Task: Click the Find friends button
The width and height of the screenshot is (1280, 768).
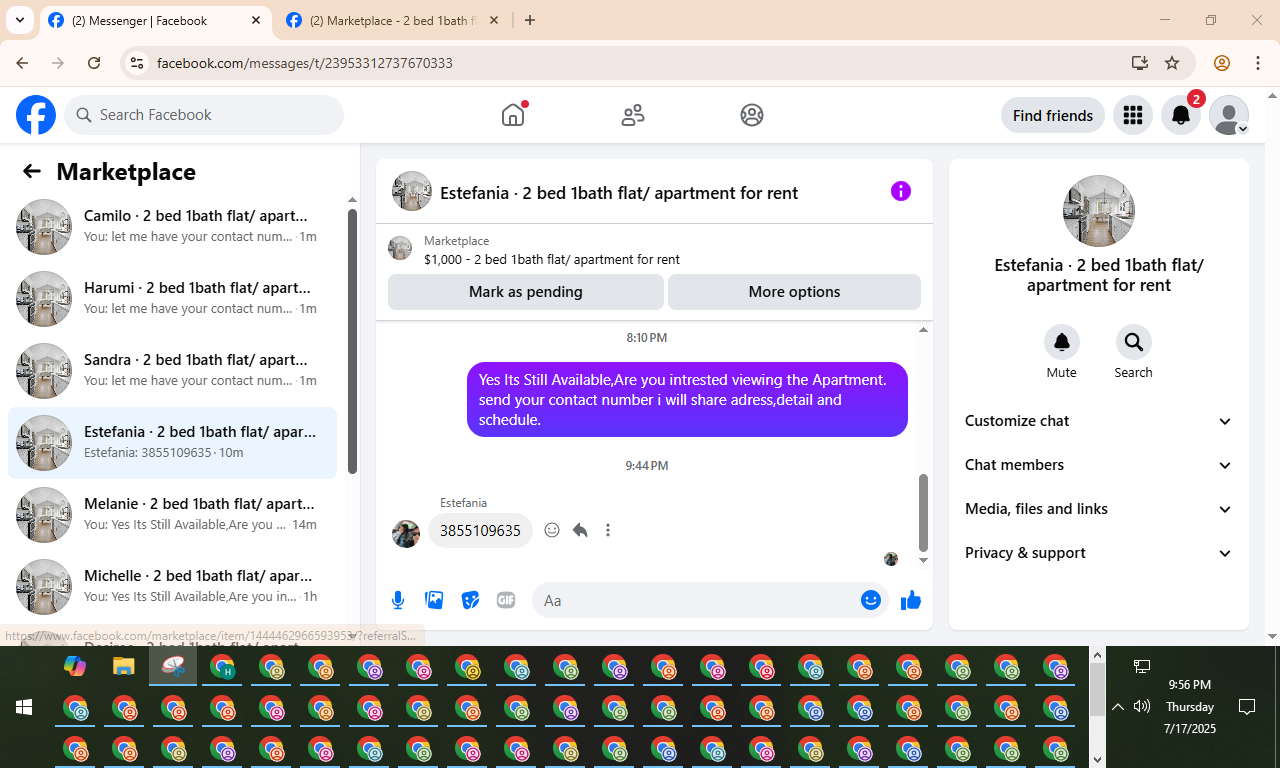Action: [1053, 115]
